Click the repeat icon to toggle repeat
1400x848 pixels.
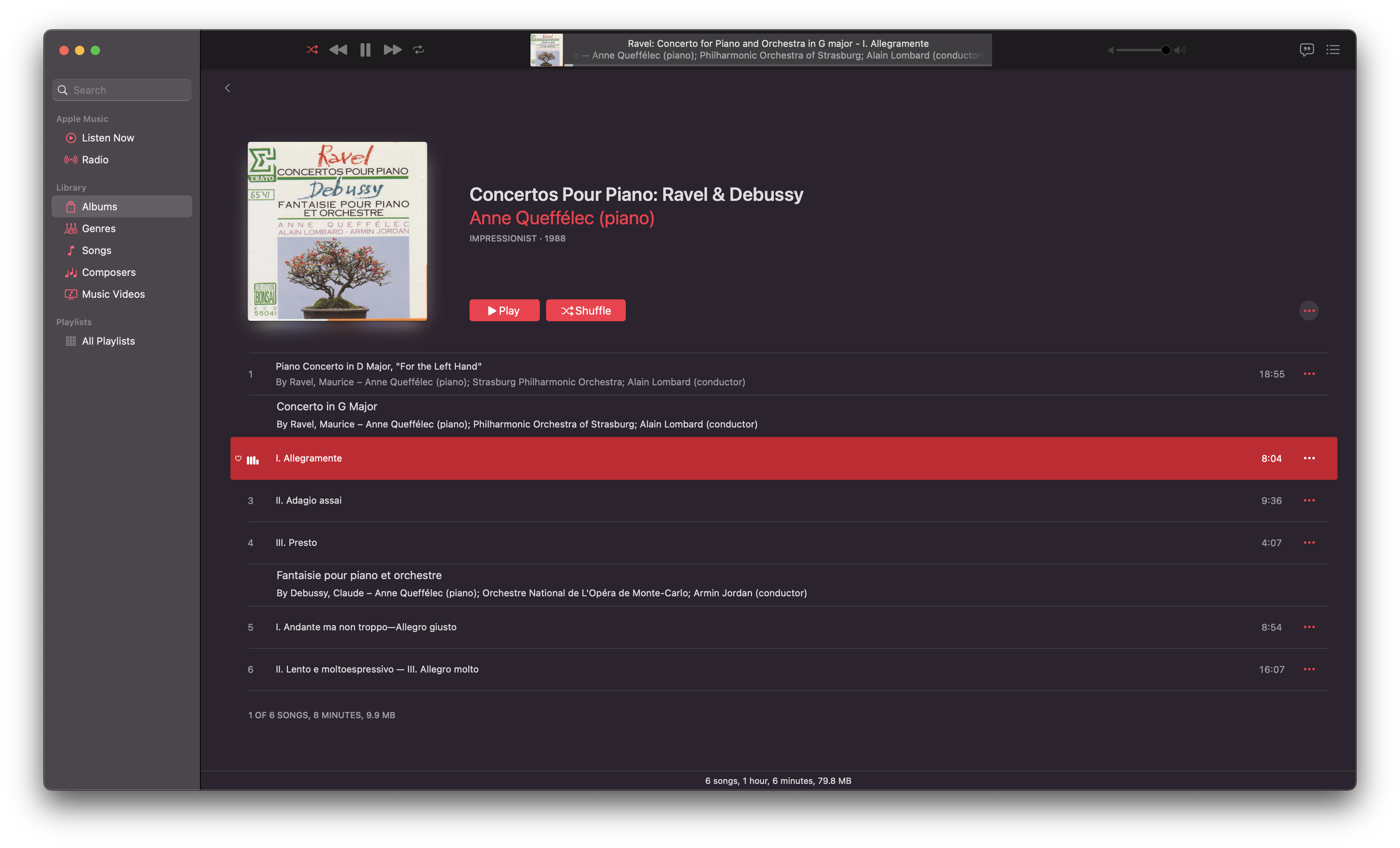click(418, 48)
